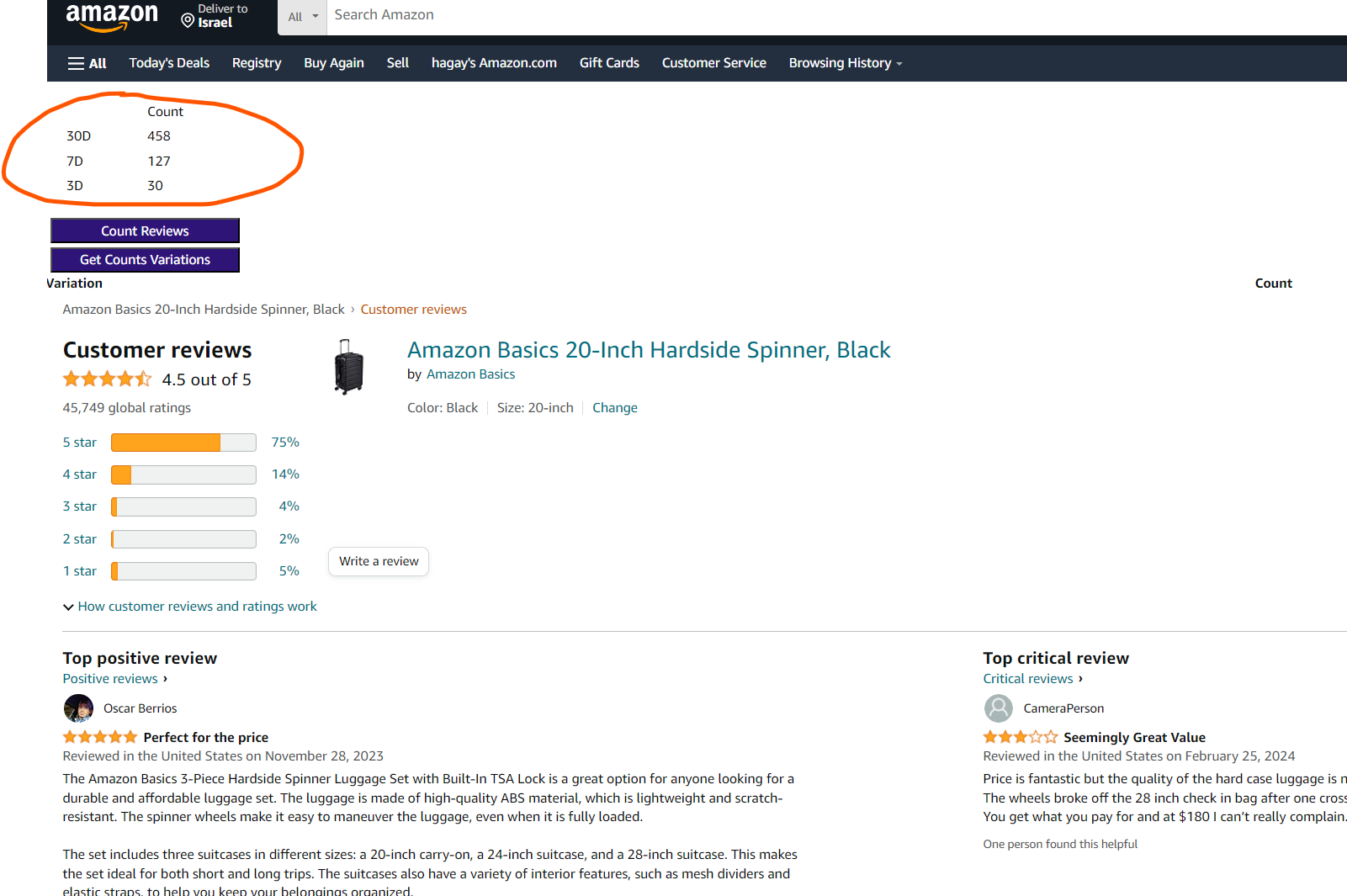The image size is (1347, 896).
Task: Click the Get Counts Variations button
Action: (x=145, y=260)
